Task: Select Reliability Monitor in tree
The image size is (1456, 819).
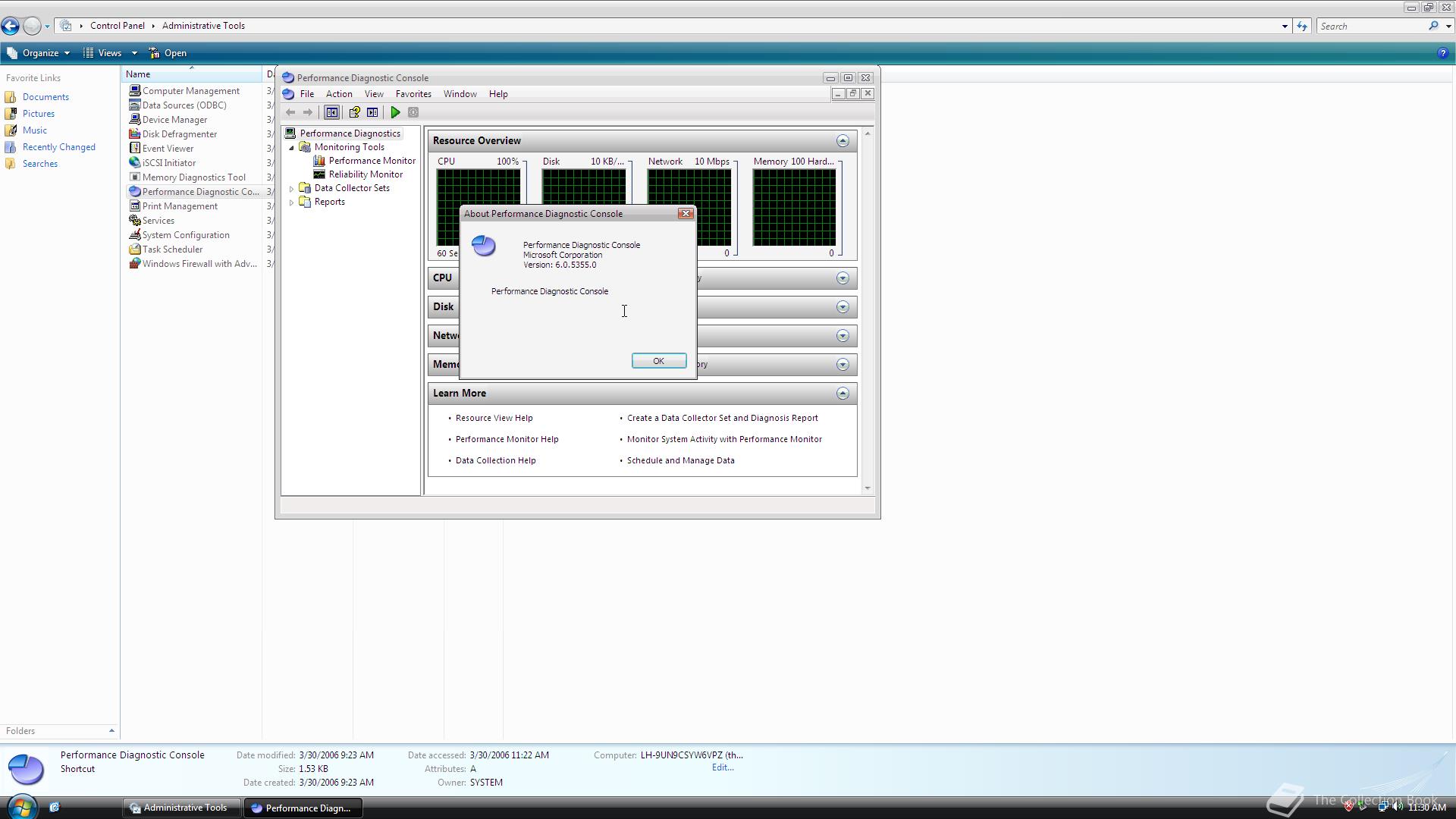Action: pos(366,174)
